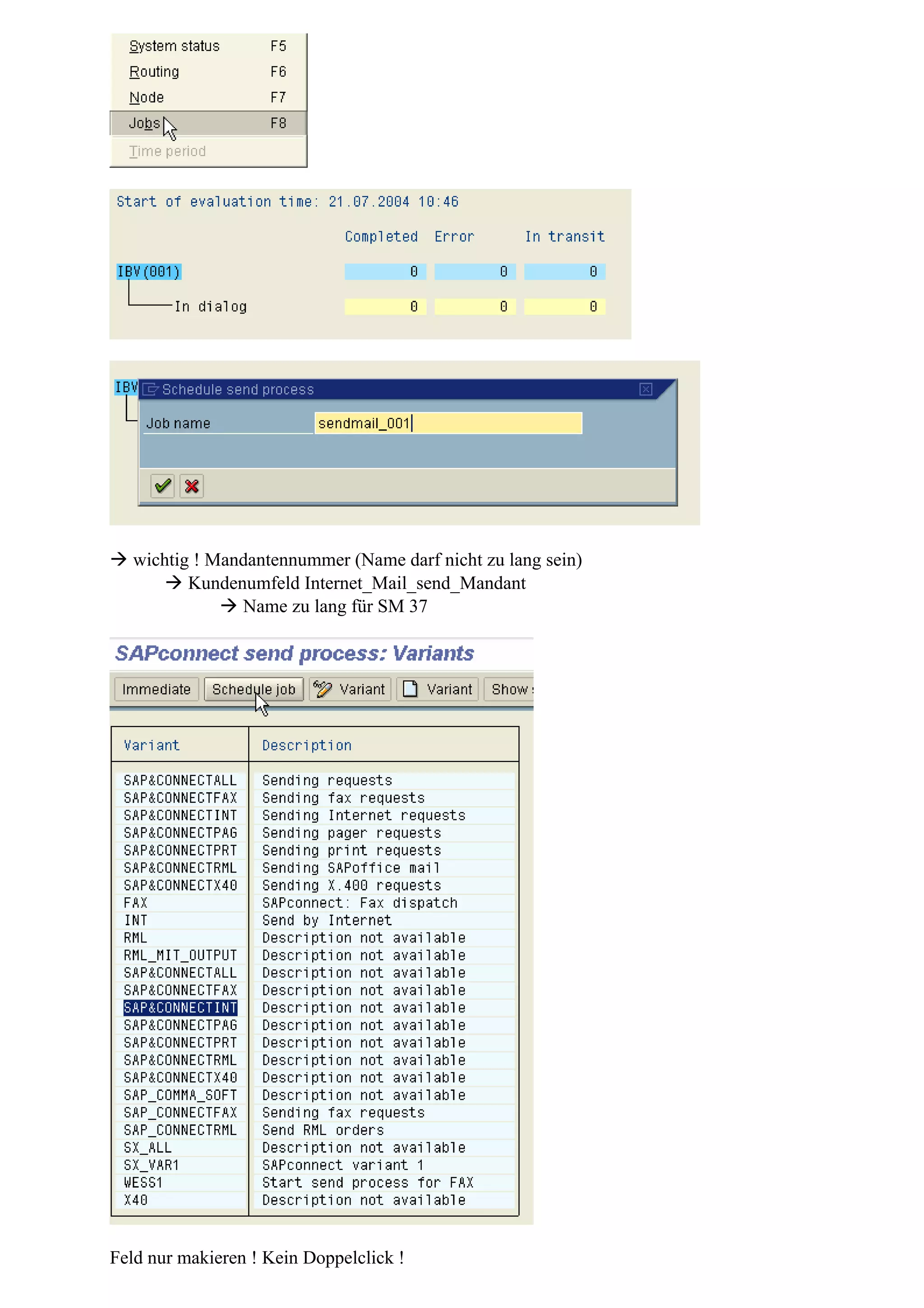The image size is (924, 1308).
Task: Click the Completed column header
Action: pos(381,237)
